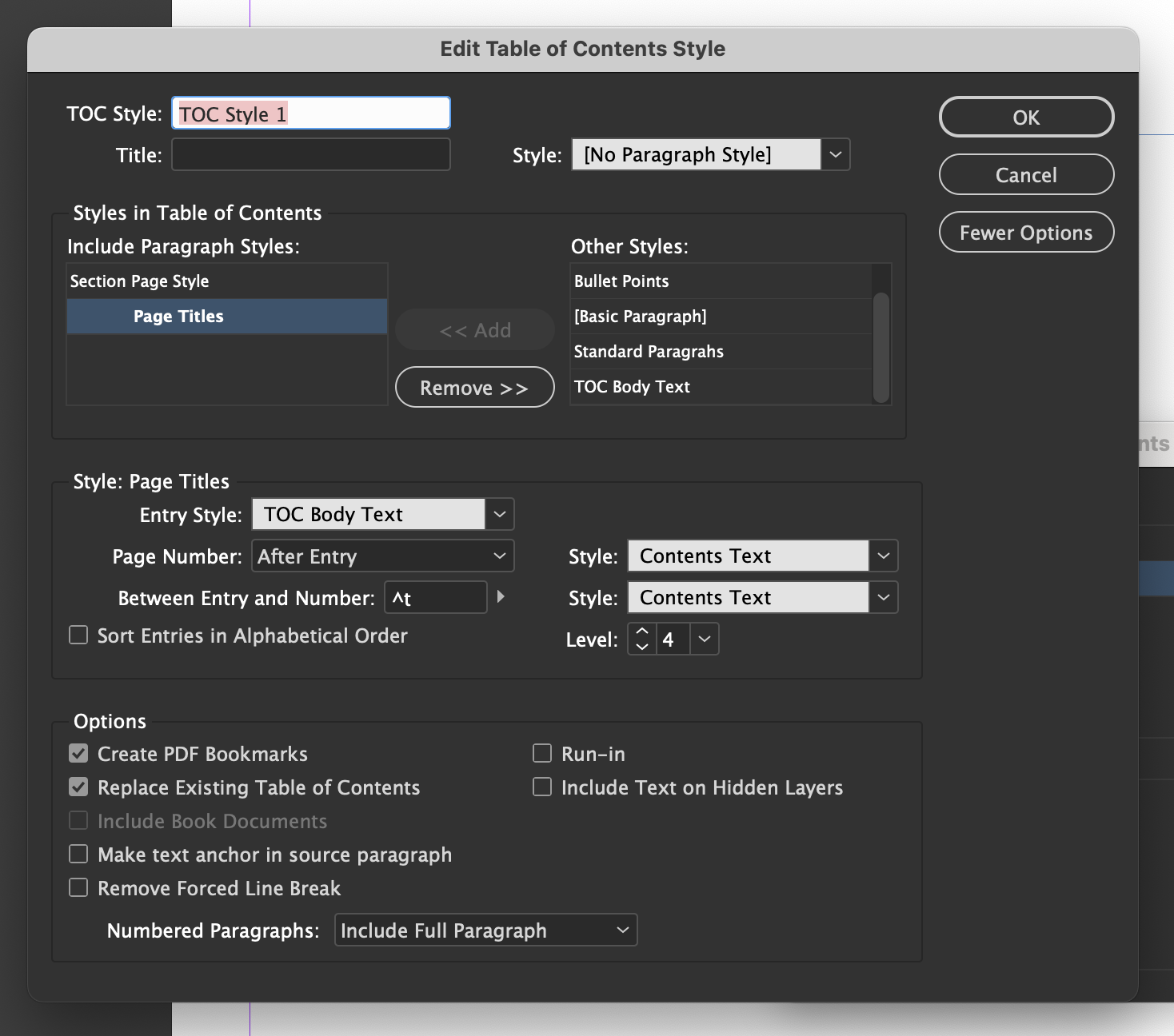1174x1036 pixels.
Task: Select TOC Body Text in Other Styles list
Action: (x=632, y=387)
